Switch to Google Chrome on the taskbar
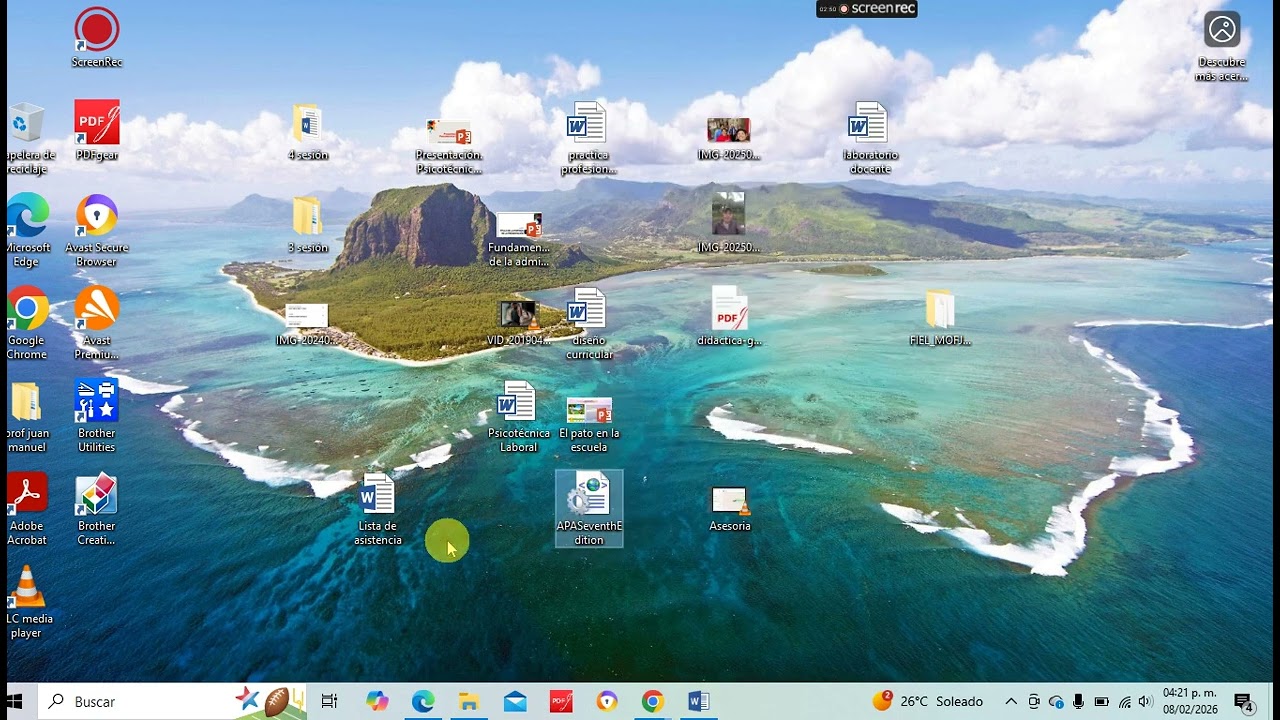The height and width of the screenshot is (720, 1280). (653, 701)
